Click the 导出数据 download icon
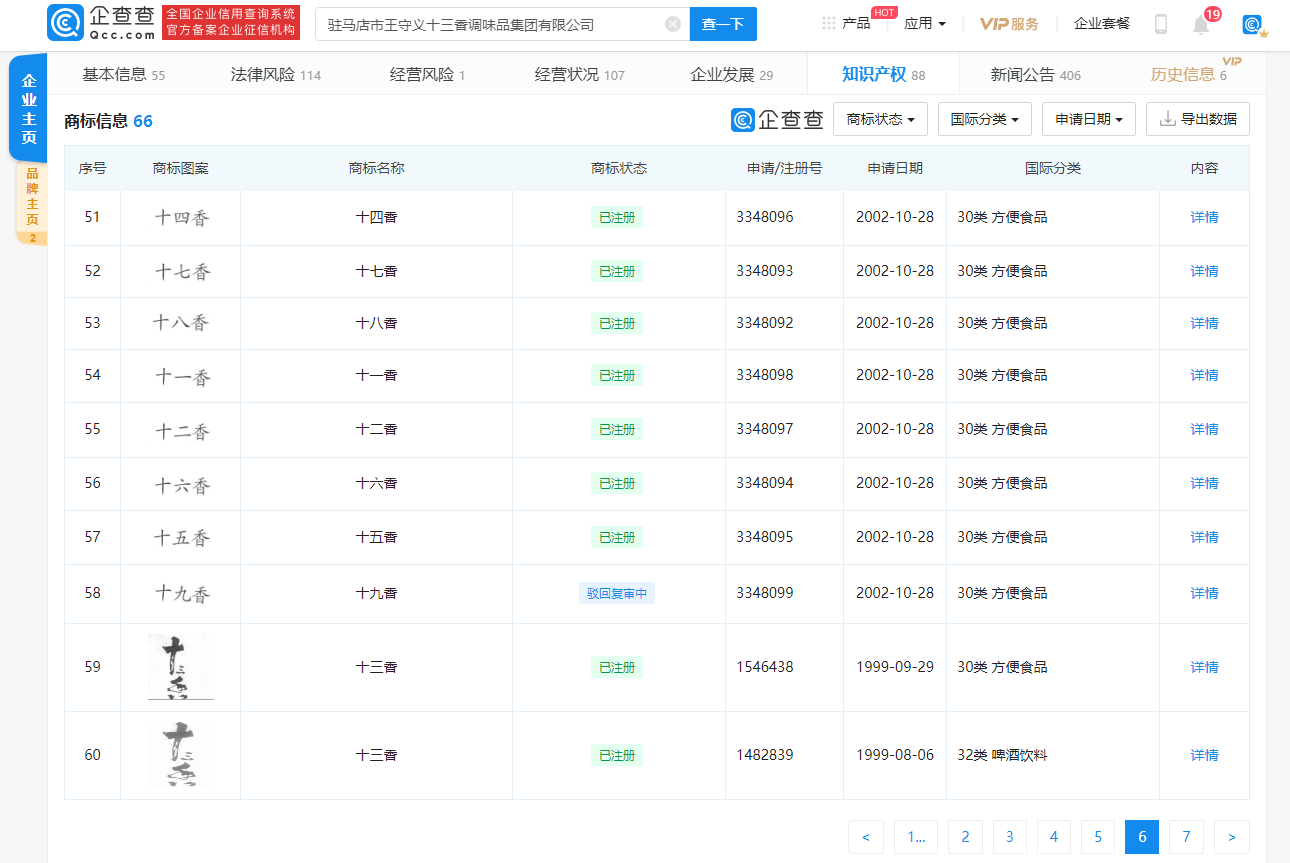1290x863 pixels. coord(1167,119)
